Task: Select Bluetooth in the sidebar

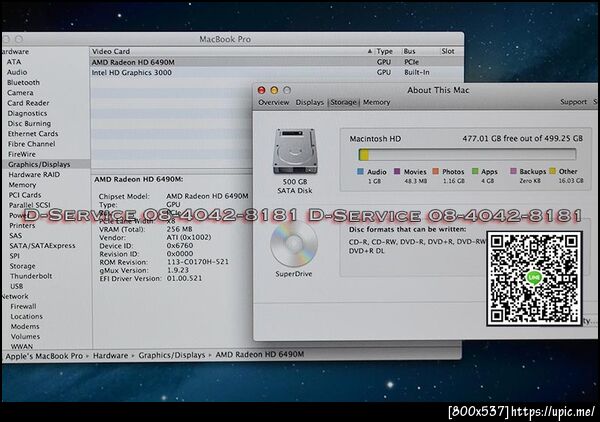Action: click(23, 82)
